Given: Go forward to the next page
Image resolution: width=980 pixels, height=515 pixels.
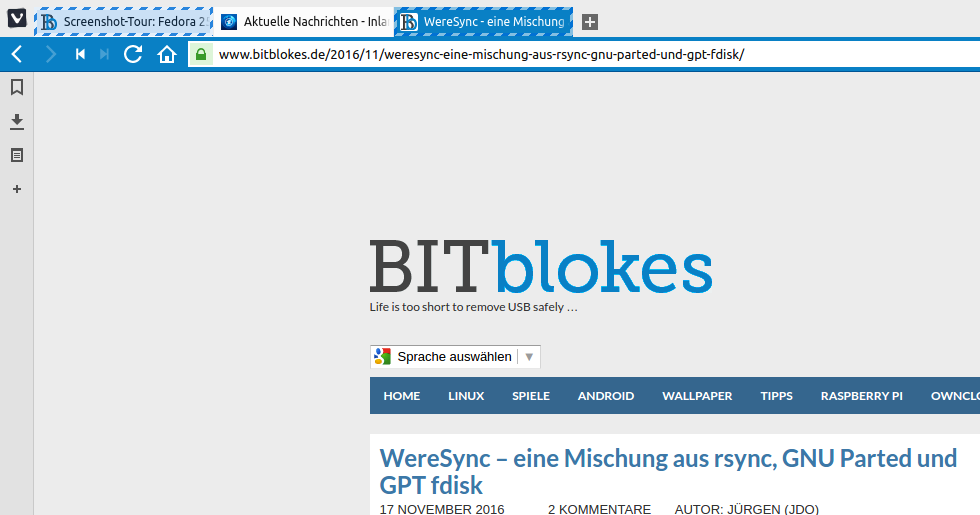Looking at the screenshot, I should 51,54.
